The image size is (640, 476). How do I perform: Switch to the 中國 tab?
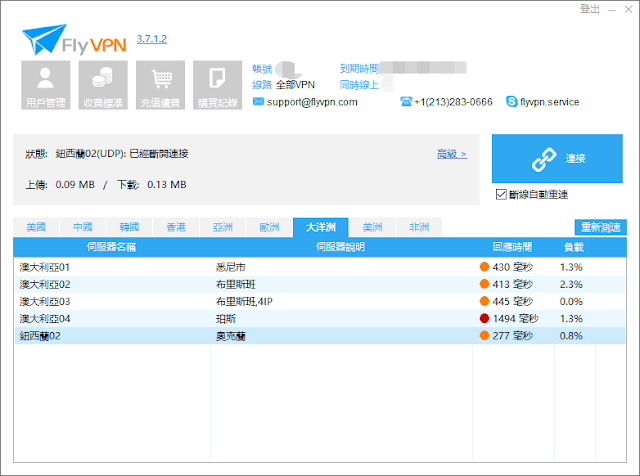[x=83, y=227]
